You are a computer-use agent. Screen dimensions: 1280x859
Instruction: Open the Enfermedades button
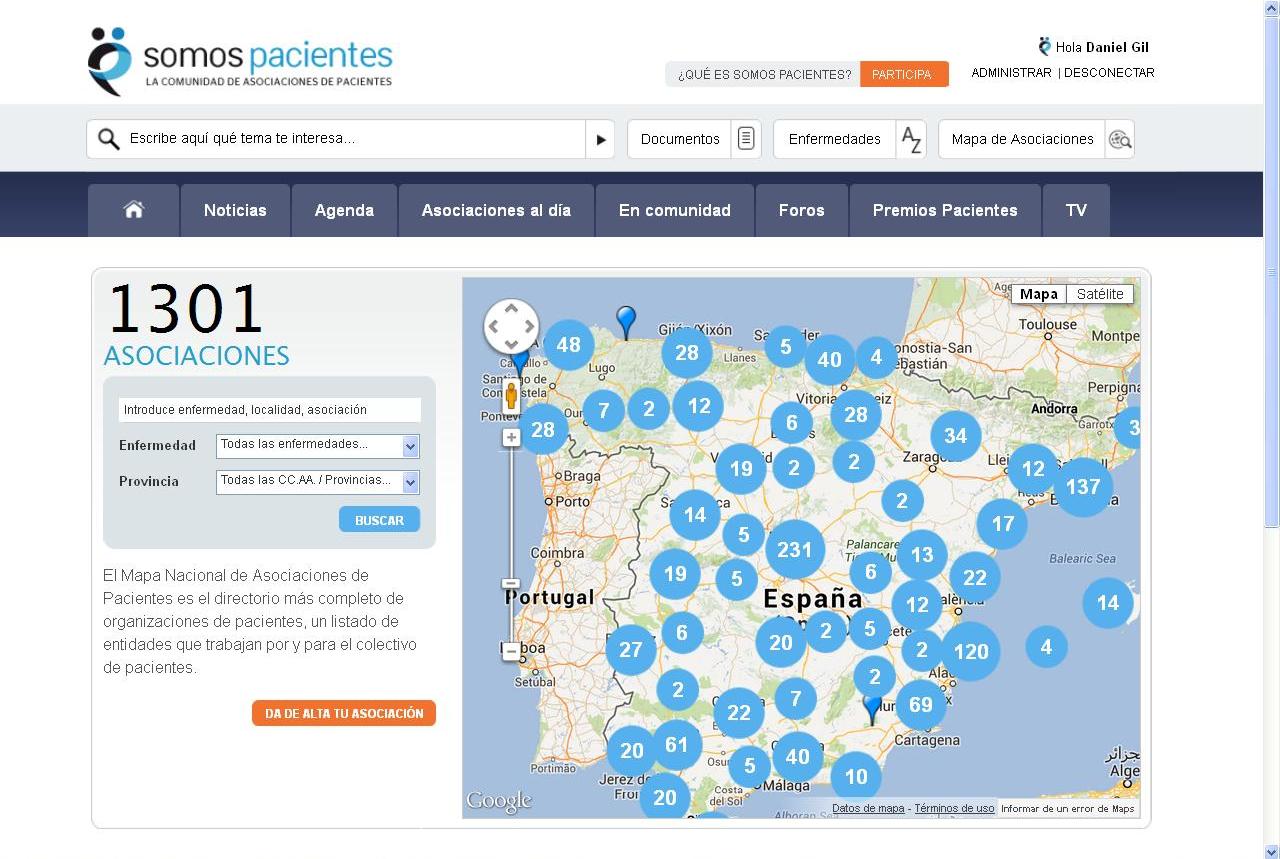tap(850, 139)
